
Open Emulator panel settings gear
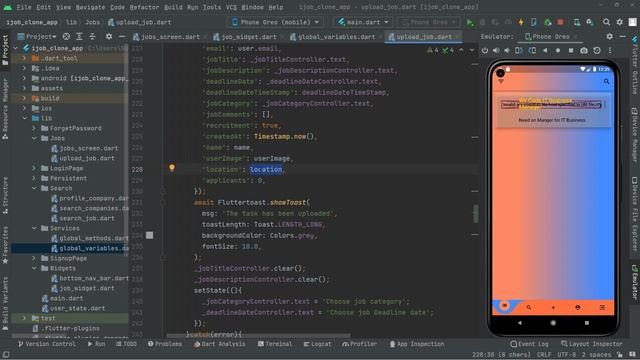(x=609, y=36)
